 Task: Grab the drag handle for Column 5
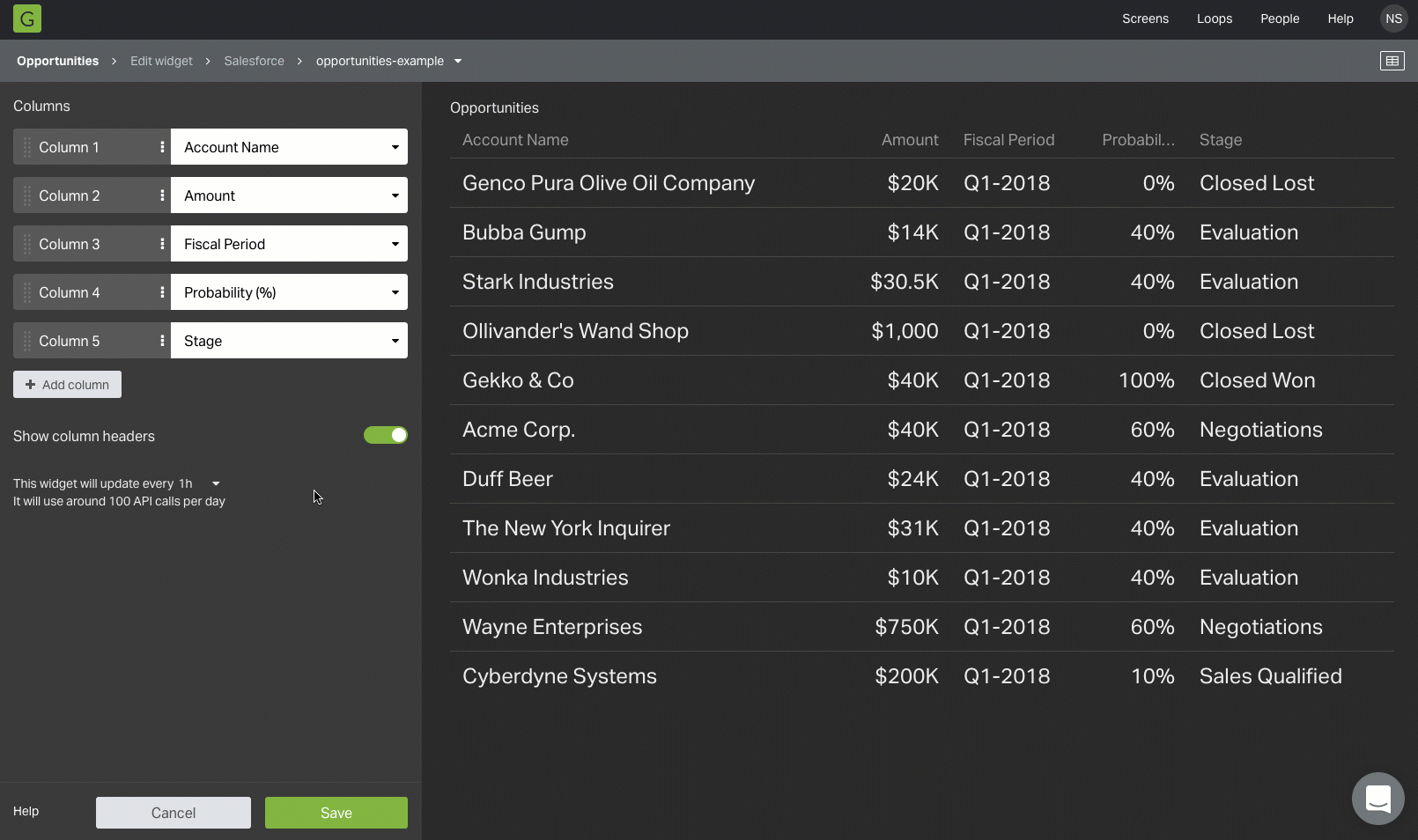(x=27, y=341)
